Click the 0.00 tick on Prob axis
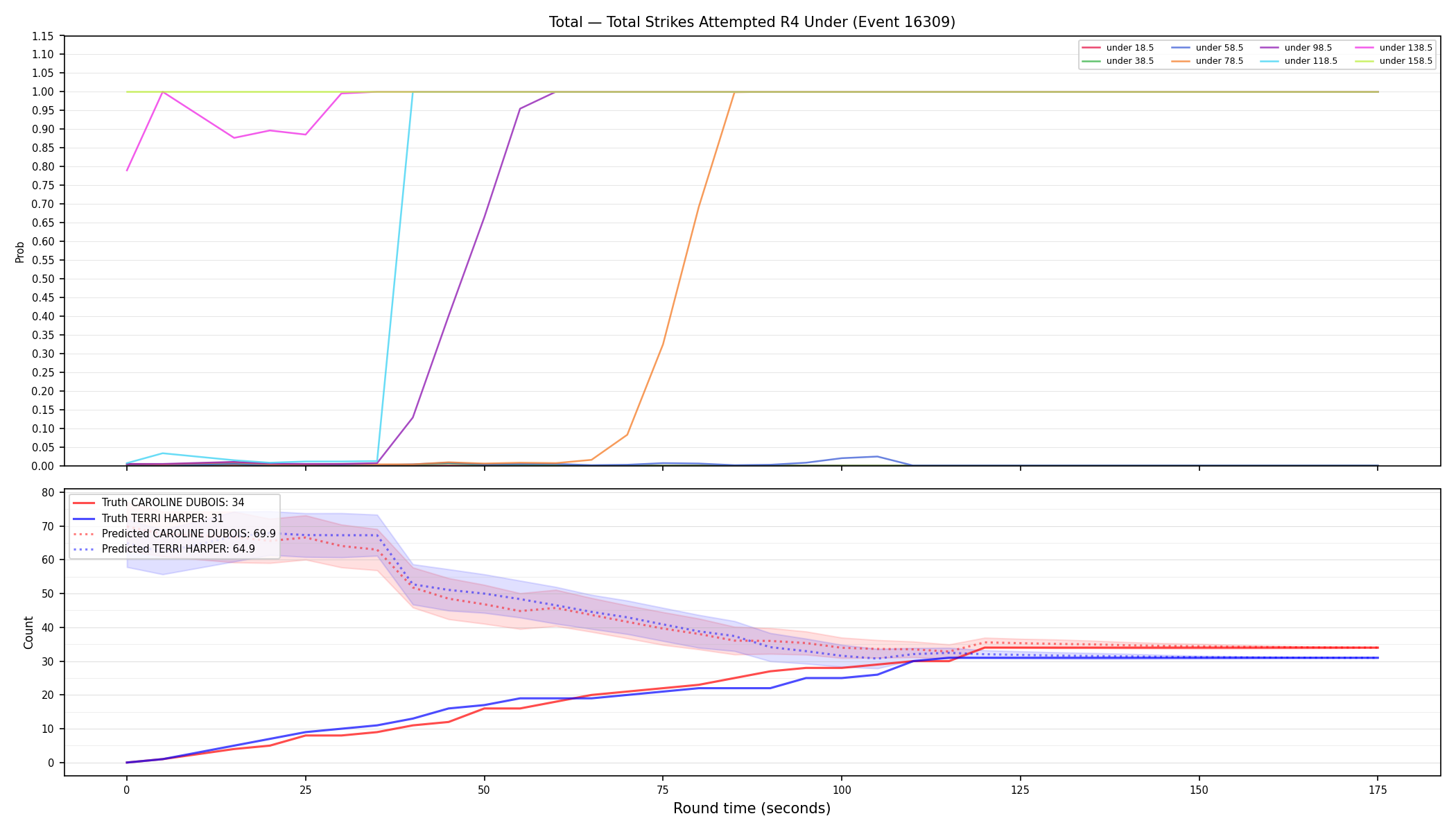Viewport: 1456px width, 832px height. pos(43,466)
